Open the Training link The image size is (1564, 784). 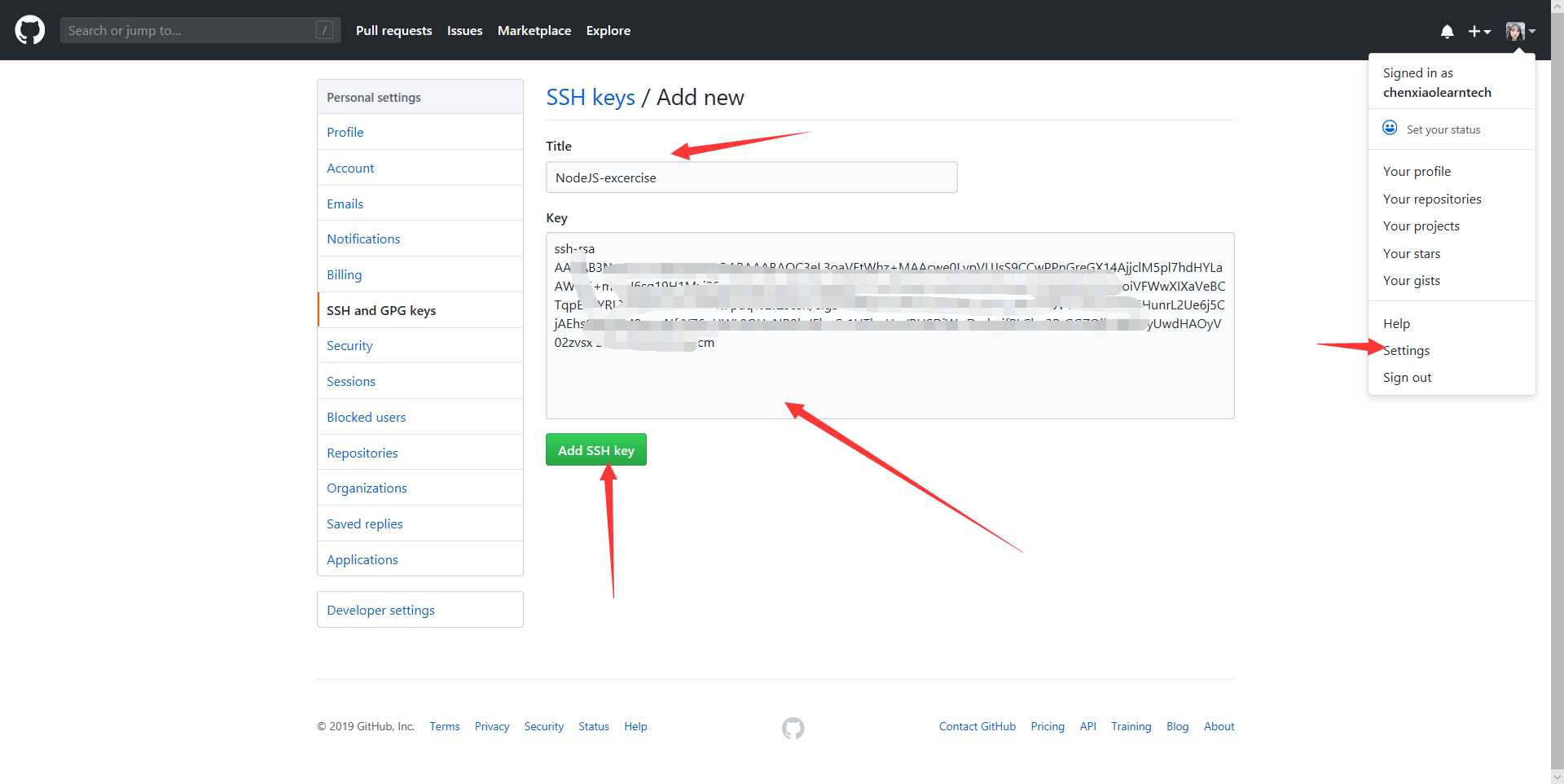[x=1131, y=726]
